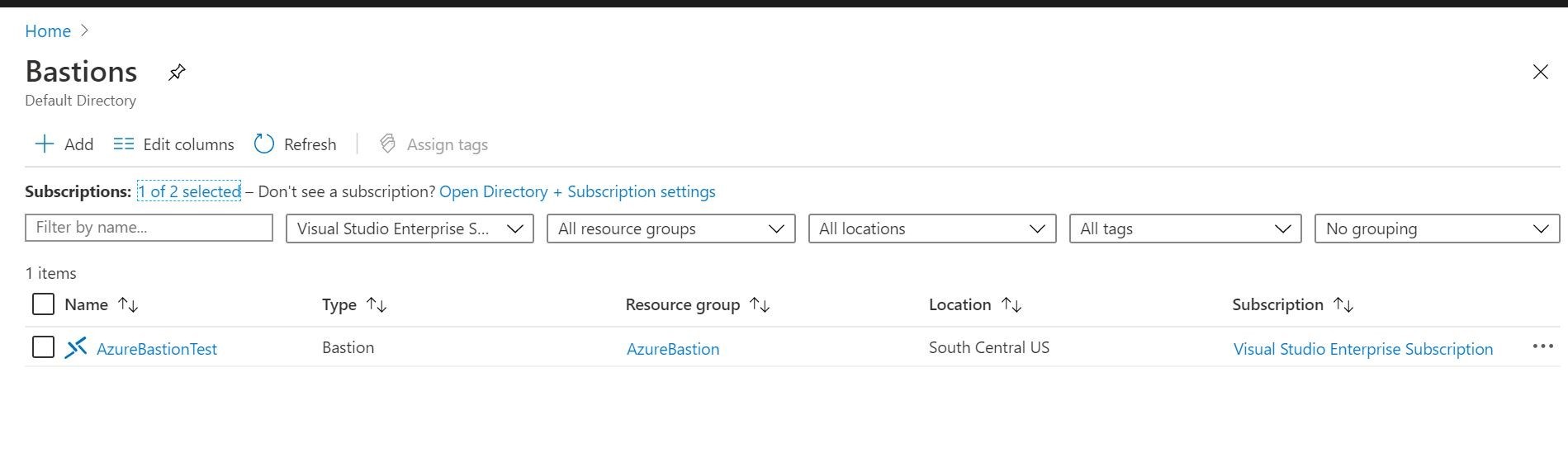
Task: Open the All resource groups dropdown
Action: pyautogui.click(x=670, y=228)
